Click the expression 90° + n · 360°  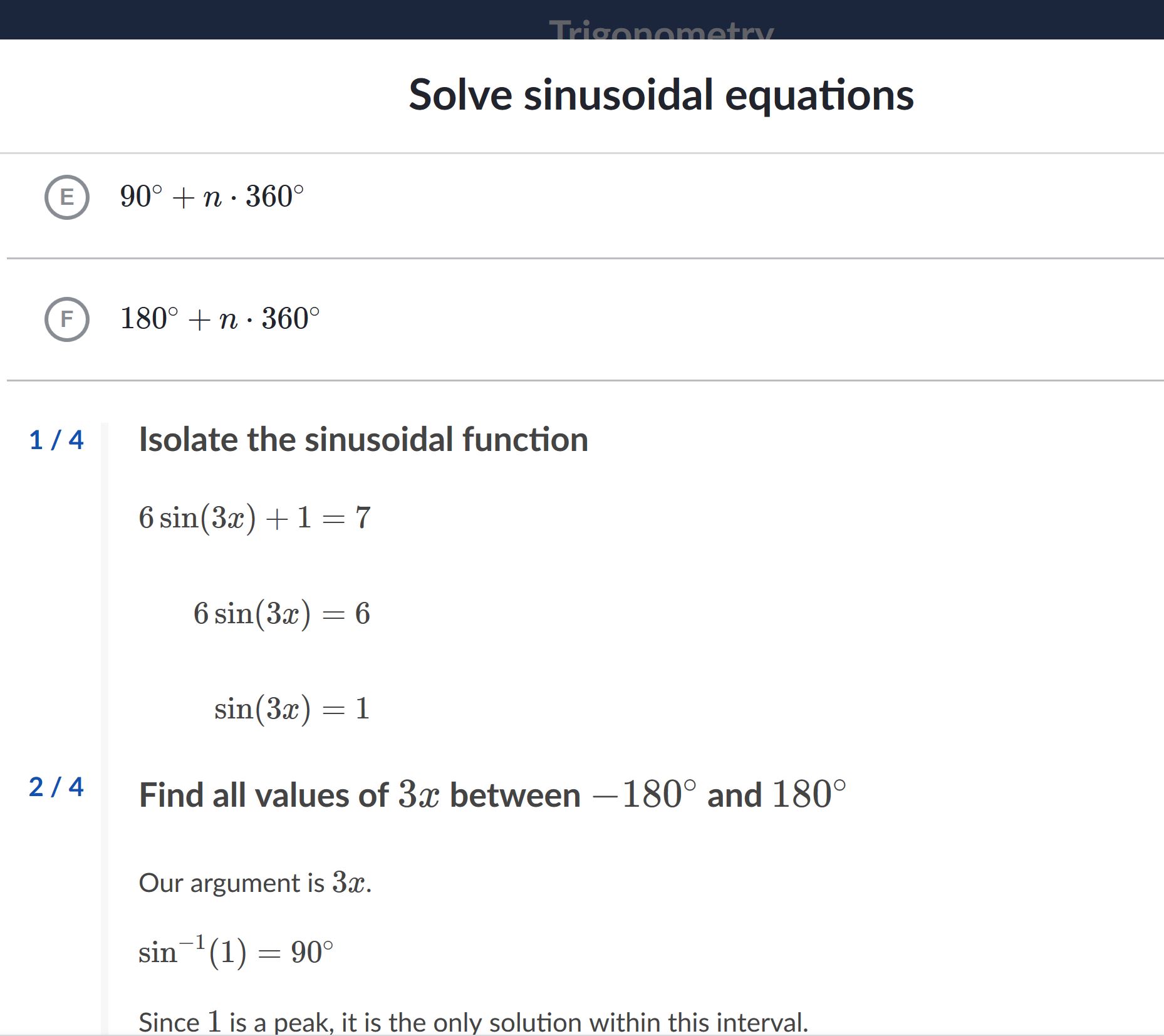(x=212, y=197)
